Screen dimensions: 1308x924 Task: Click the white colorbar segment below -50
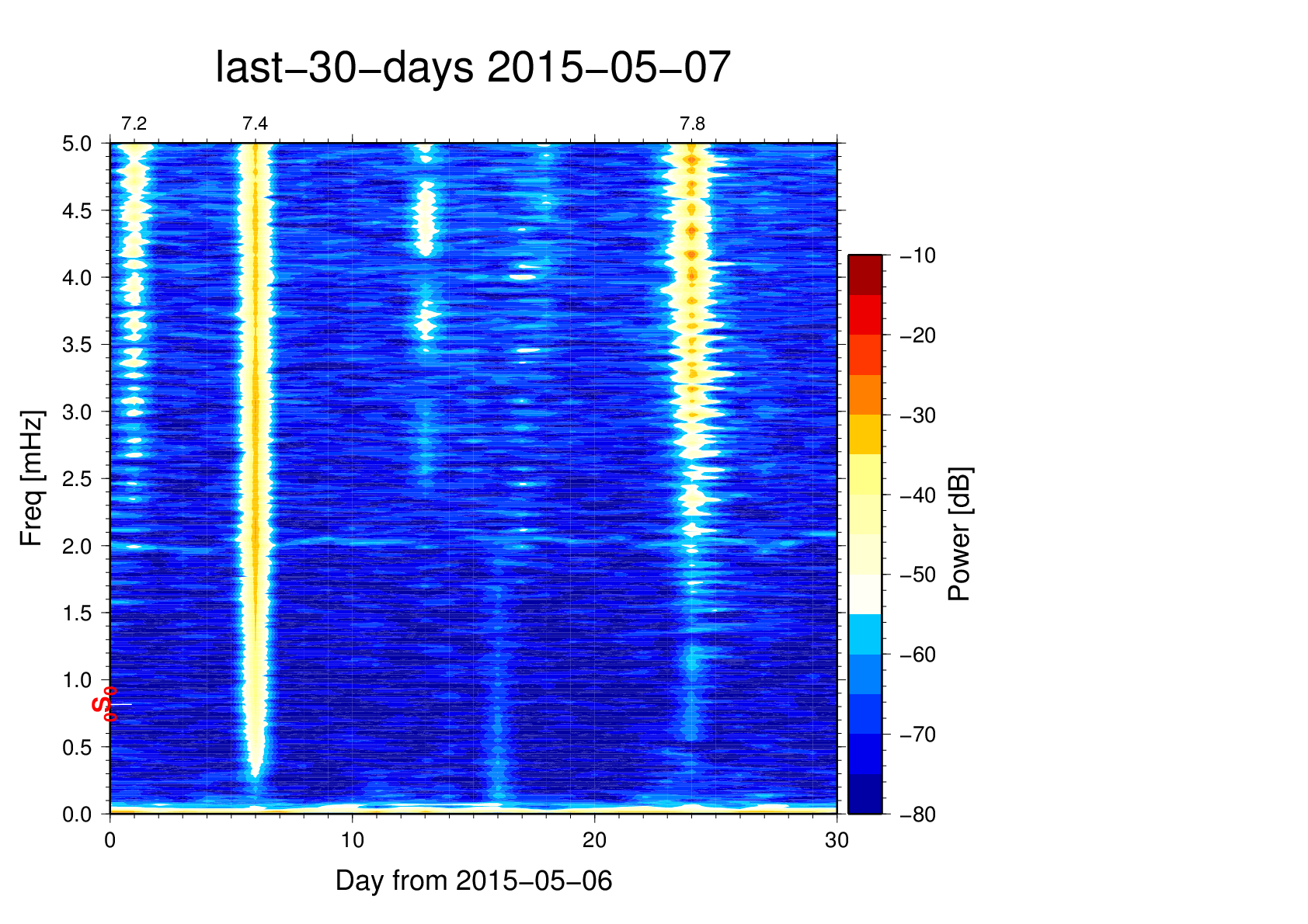[x=864, y=594]
